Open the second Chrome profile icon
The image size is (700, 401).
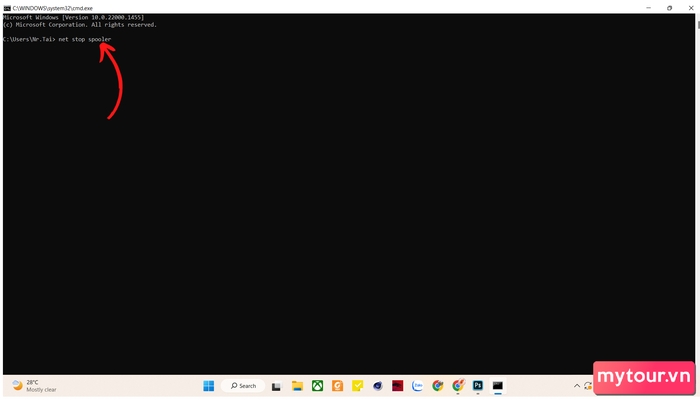coord(458,385)
